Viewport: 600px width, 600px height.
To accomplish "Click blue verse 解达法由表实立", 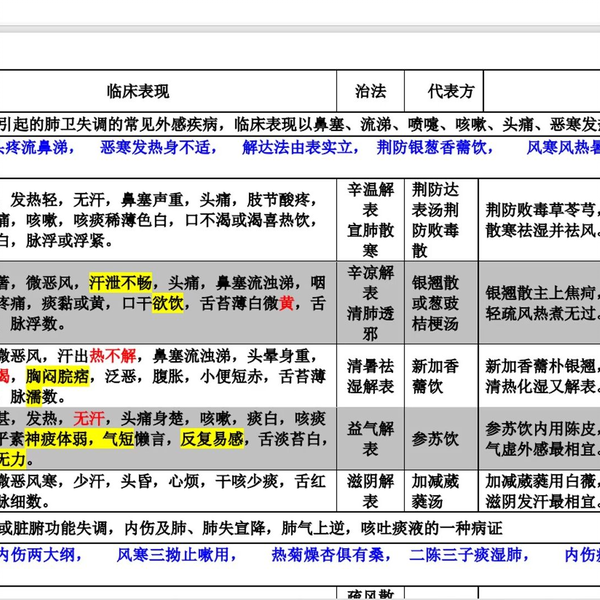I will [x=300, y=147].
